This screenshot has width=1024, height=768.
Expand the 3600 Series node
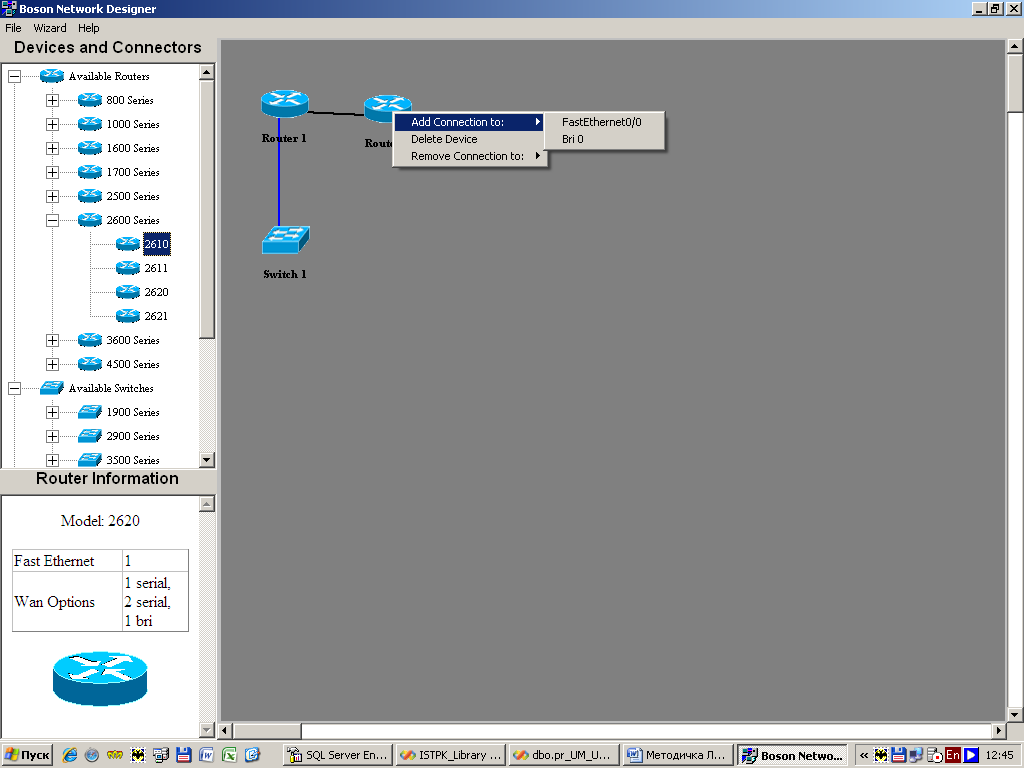point(52,340)
